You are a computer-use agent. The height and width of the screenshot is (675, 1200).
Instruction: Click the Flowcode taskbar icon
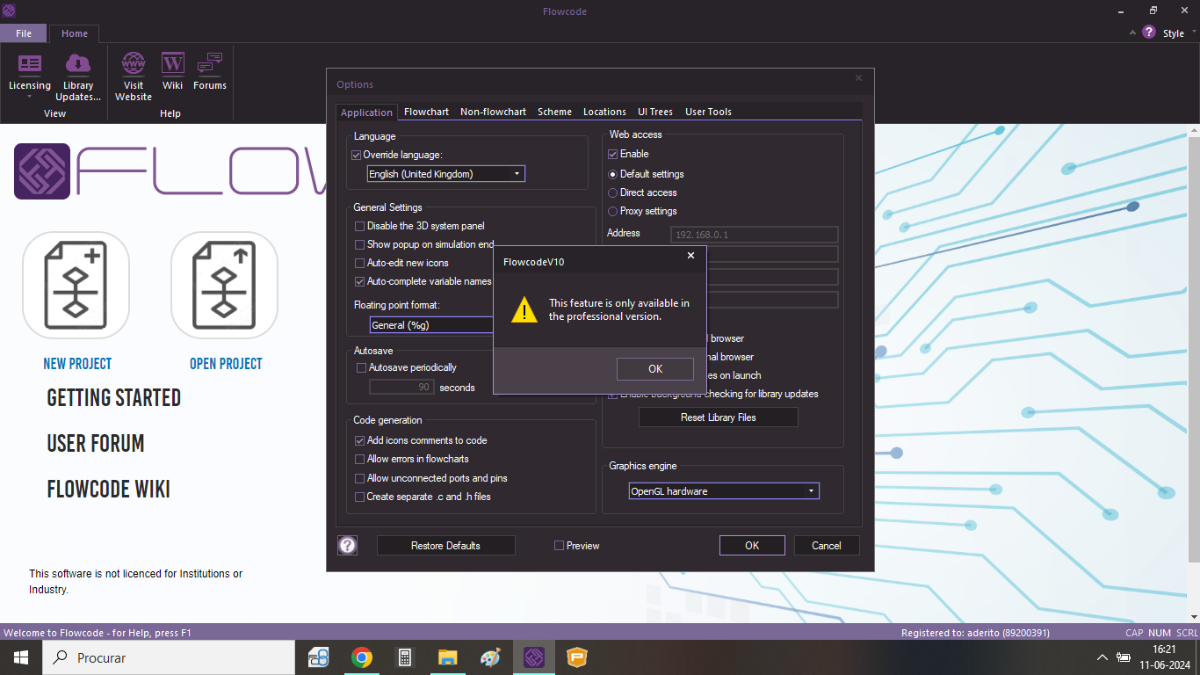point(534,657)
